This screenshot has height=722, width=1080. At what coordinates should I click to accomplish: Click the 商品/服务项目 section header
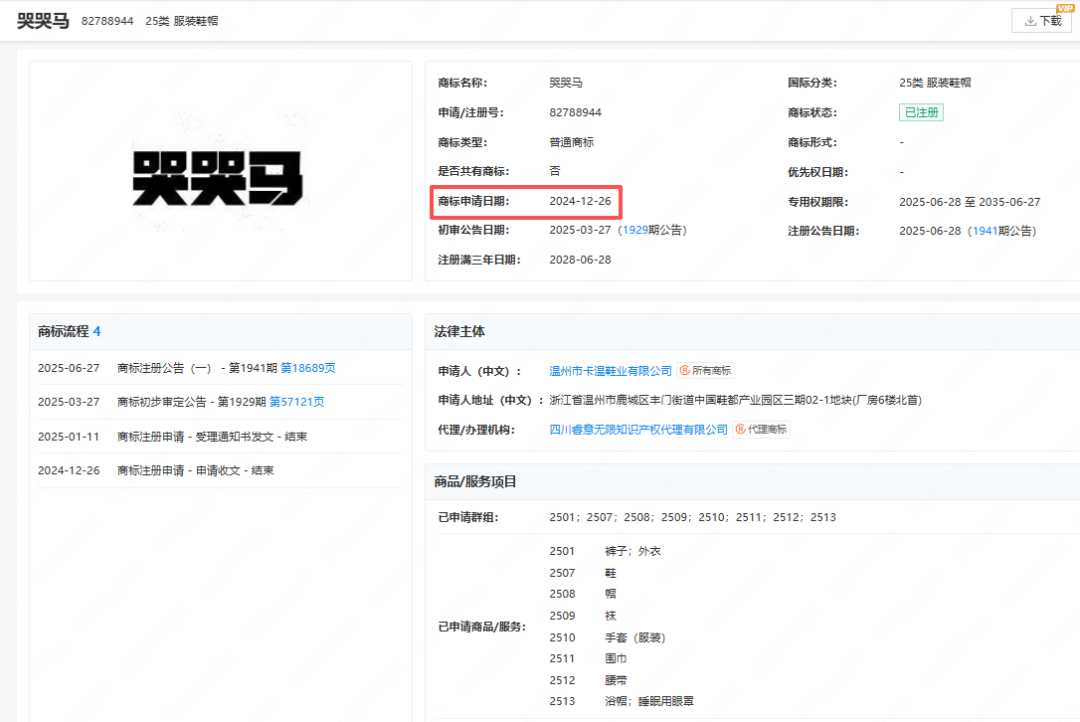click(x=475, y=482)
